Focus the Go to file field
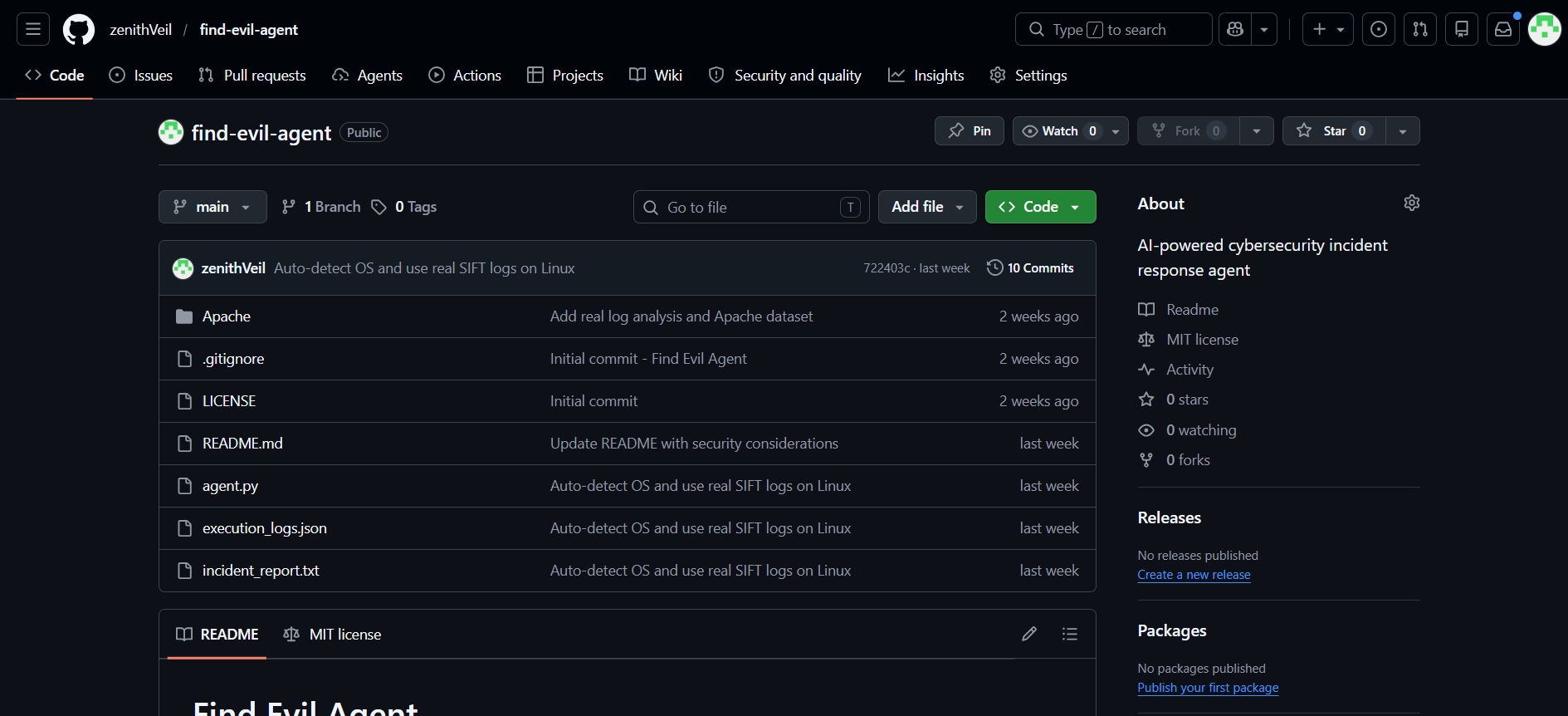The image size is (1568, 716). point(751,207)
